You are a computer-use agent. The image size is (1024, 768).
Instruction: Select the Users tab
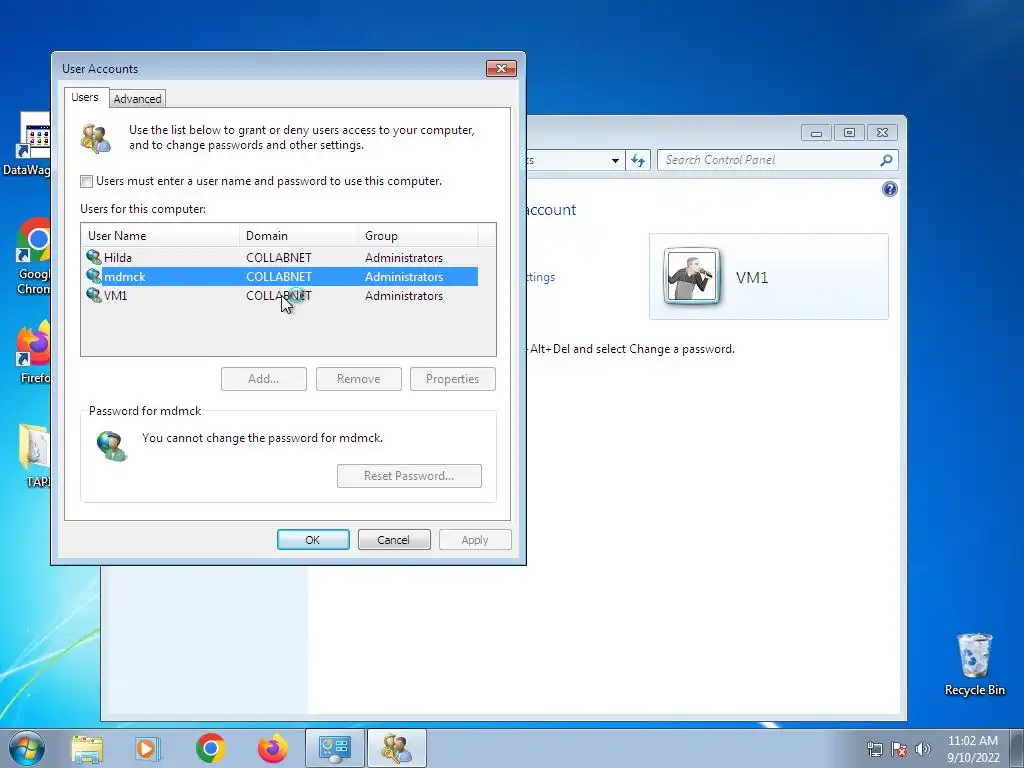pos(85,97)
